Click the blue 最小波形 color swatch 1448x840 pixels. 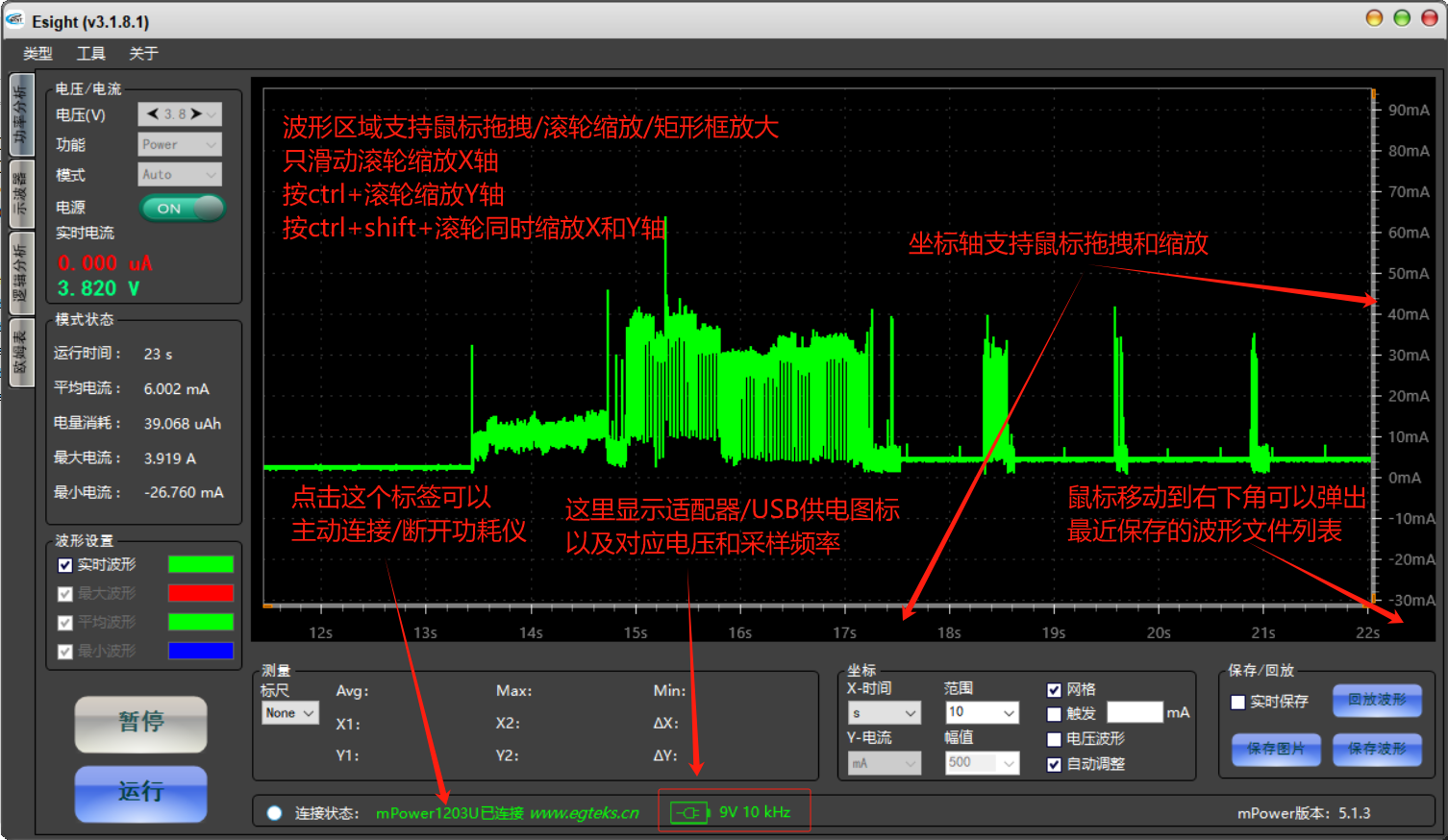[200, 651]
